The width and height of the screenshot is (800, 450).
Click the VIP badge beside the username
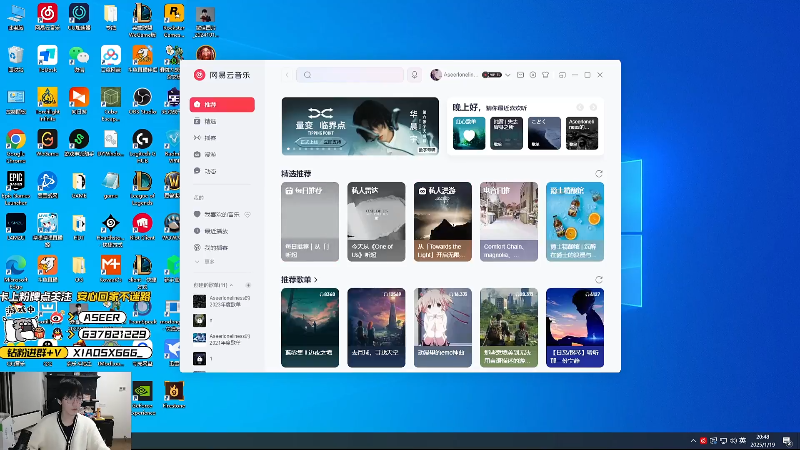pyautogui.click(x=492, y=75)
